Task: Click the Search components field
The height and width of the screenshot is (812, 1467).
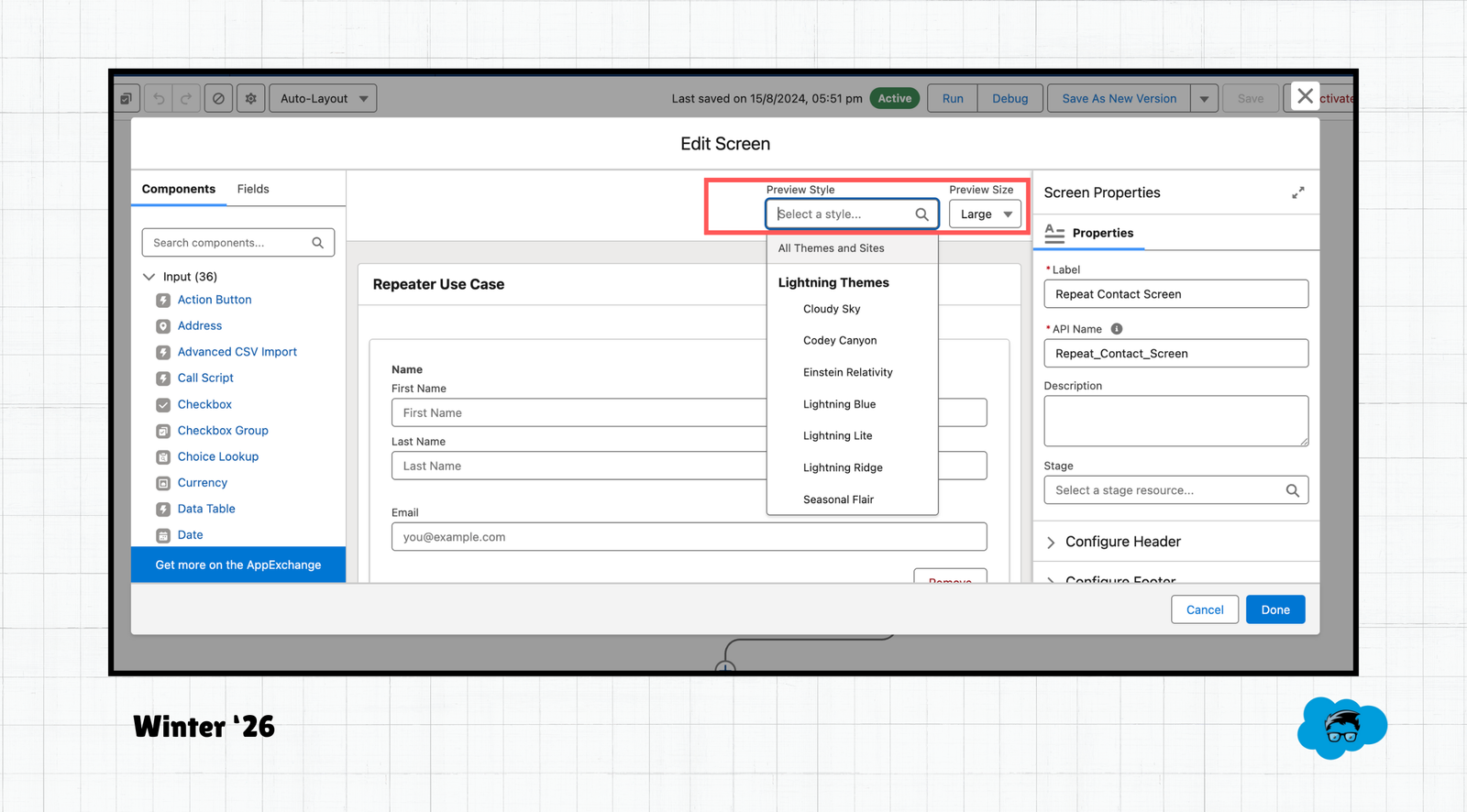Action: coord(238,243)
